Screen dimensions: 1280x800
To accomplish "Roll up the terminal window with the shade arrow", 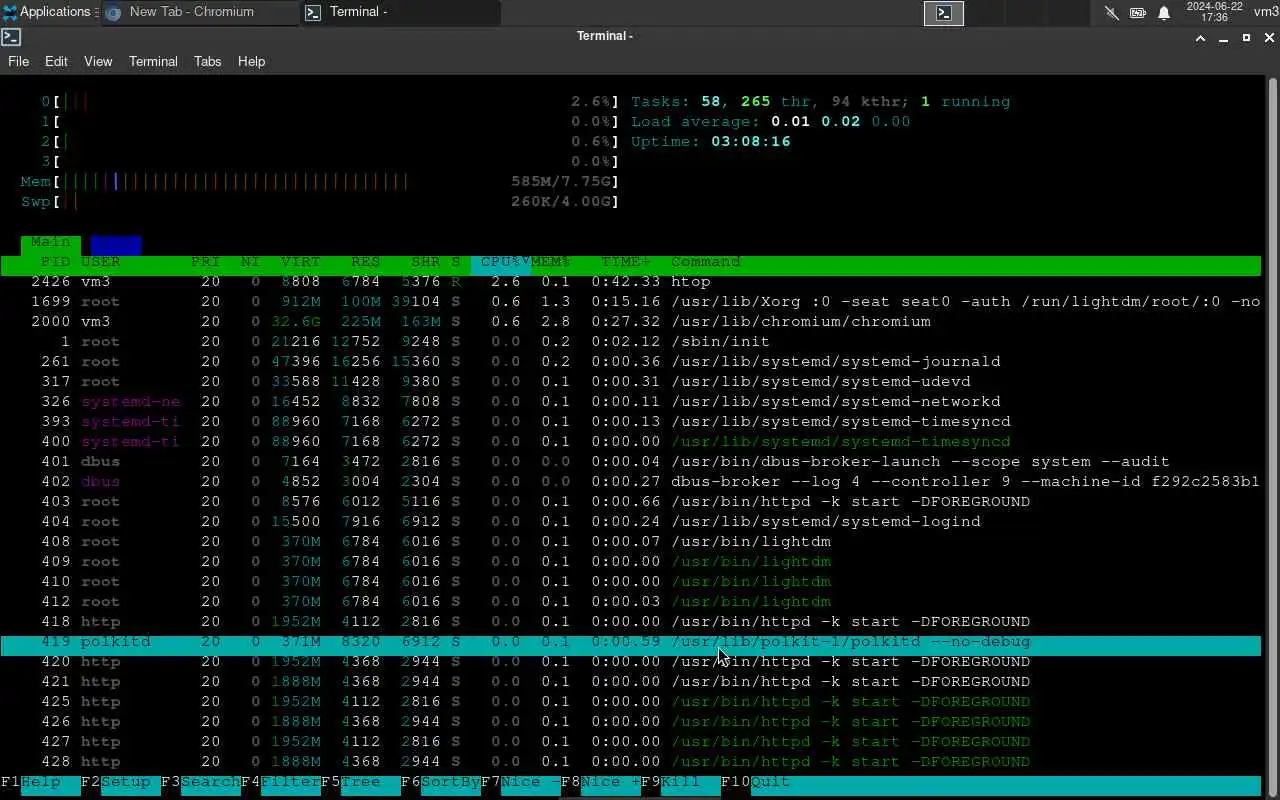I will [1201, 37].
